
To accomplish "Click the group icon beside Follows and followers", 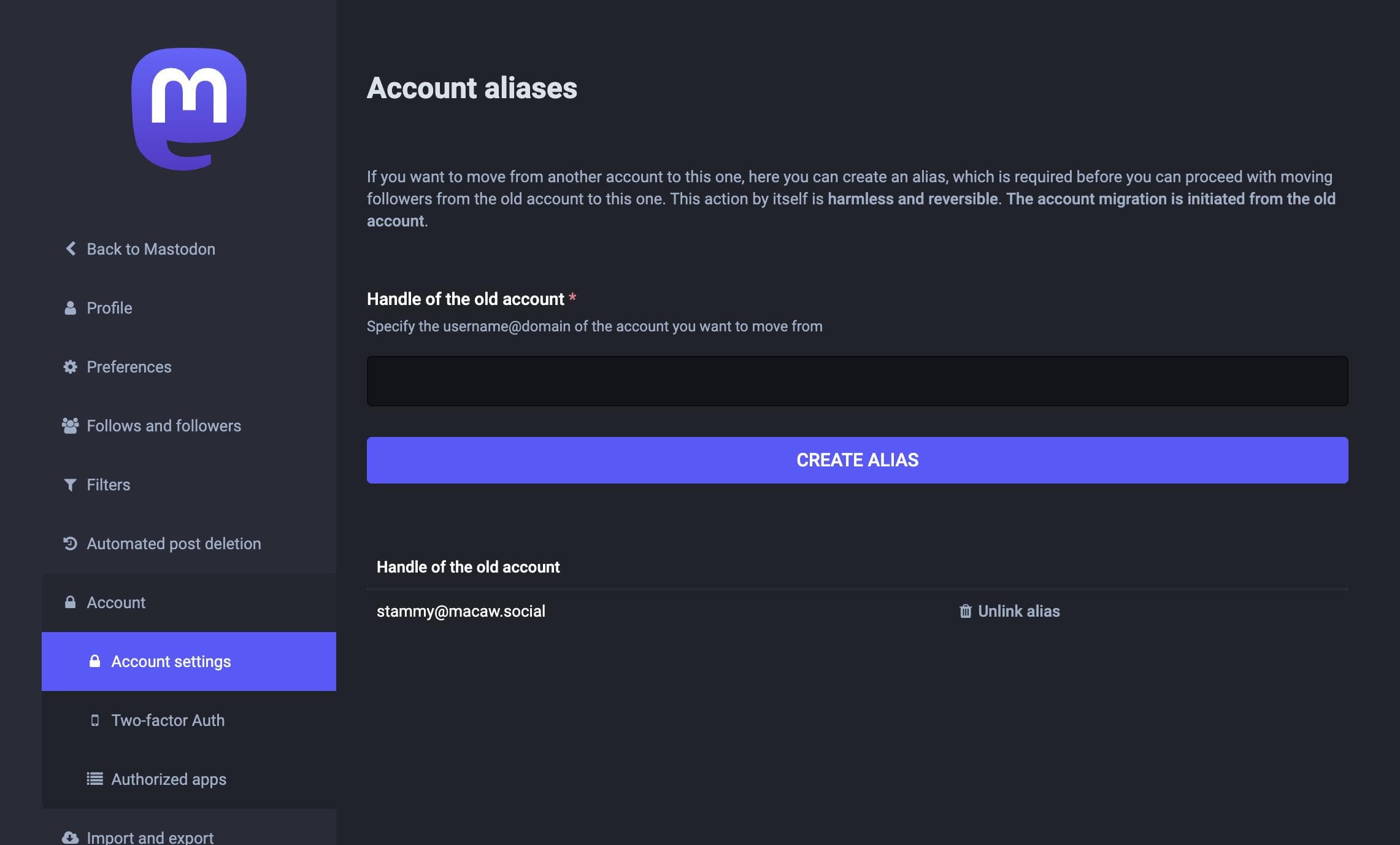I will [71, 426].
